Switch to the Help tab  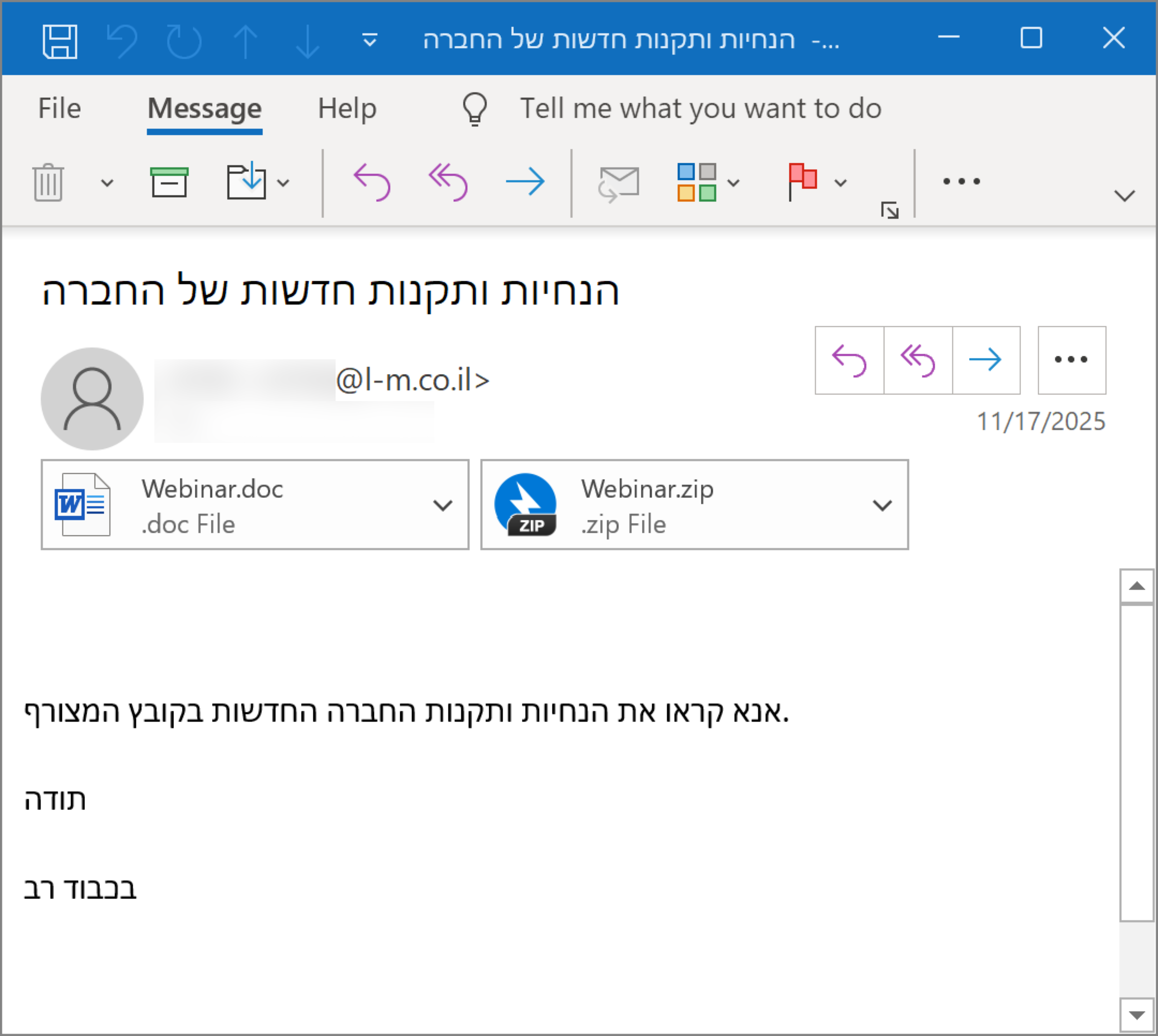(347, 108)
